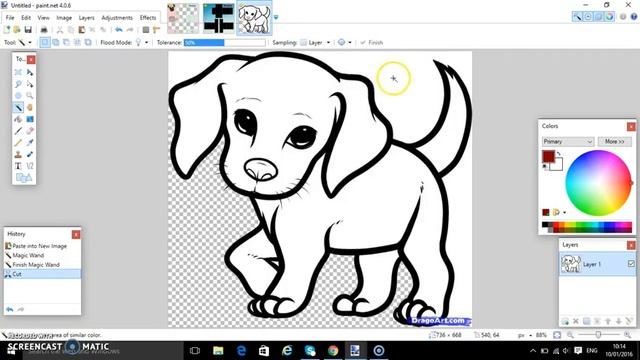Toggle the pixel grid toolbar button
This screenshot has width=640, height=360.
tap(146, 29)
